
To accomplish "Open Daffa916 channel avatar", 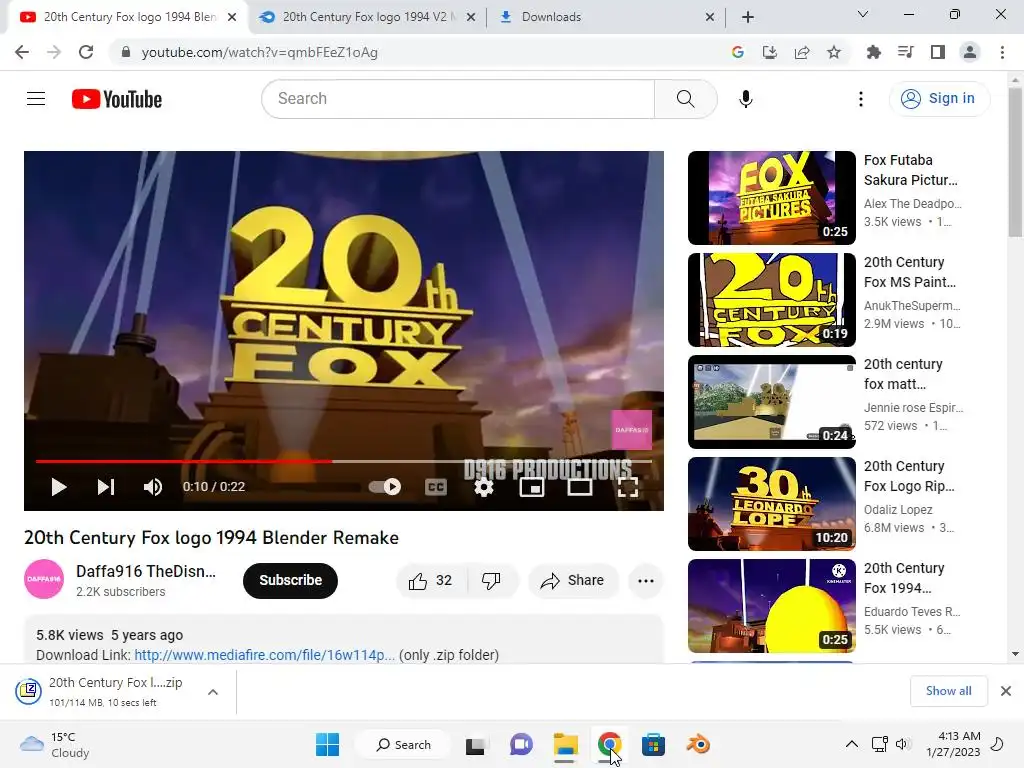I will [44, 579].
